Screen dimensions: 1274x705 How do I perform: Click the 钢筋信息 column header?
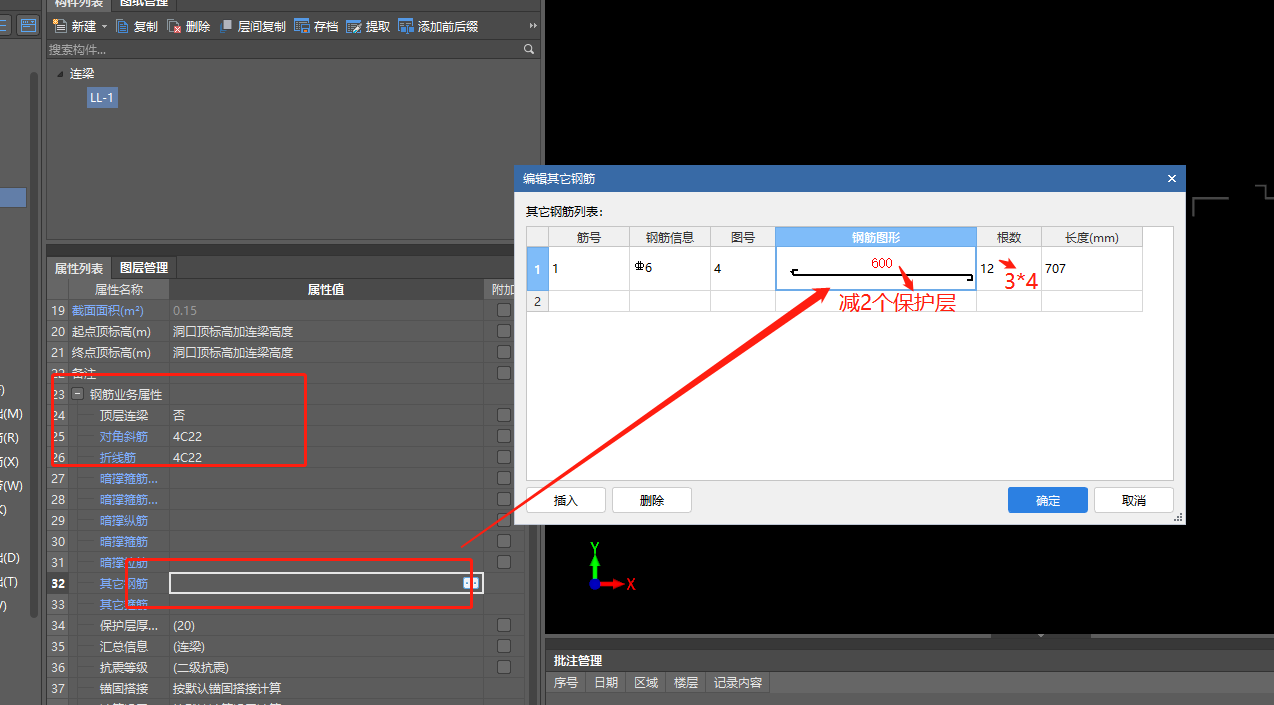670,237
